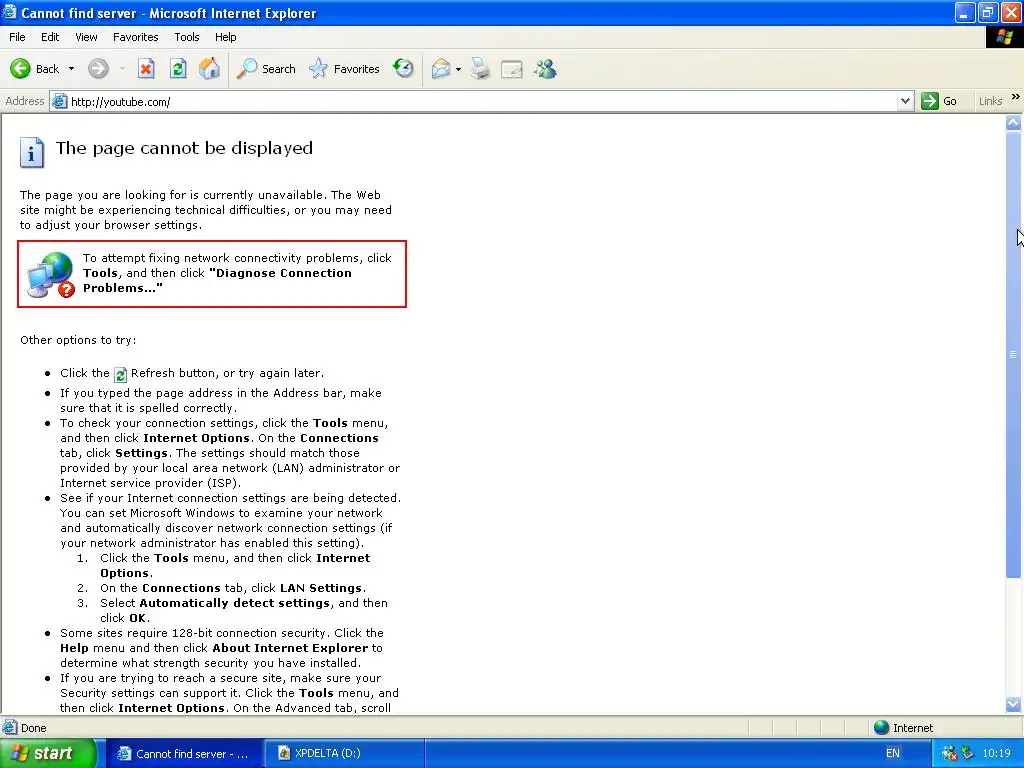Open the Windows start menu
The width and height of the screenshot is (1024, 768).
coord(47,754)
